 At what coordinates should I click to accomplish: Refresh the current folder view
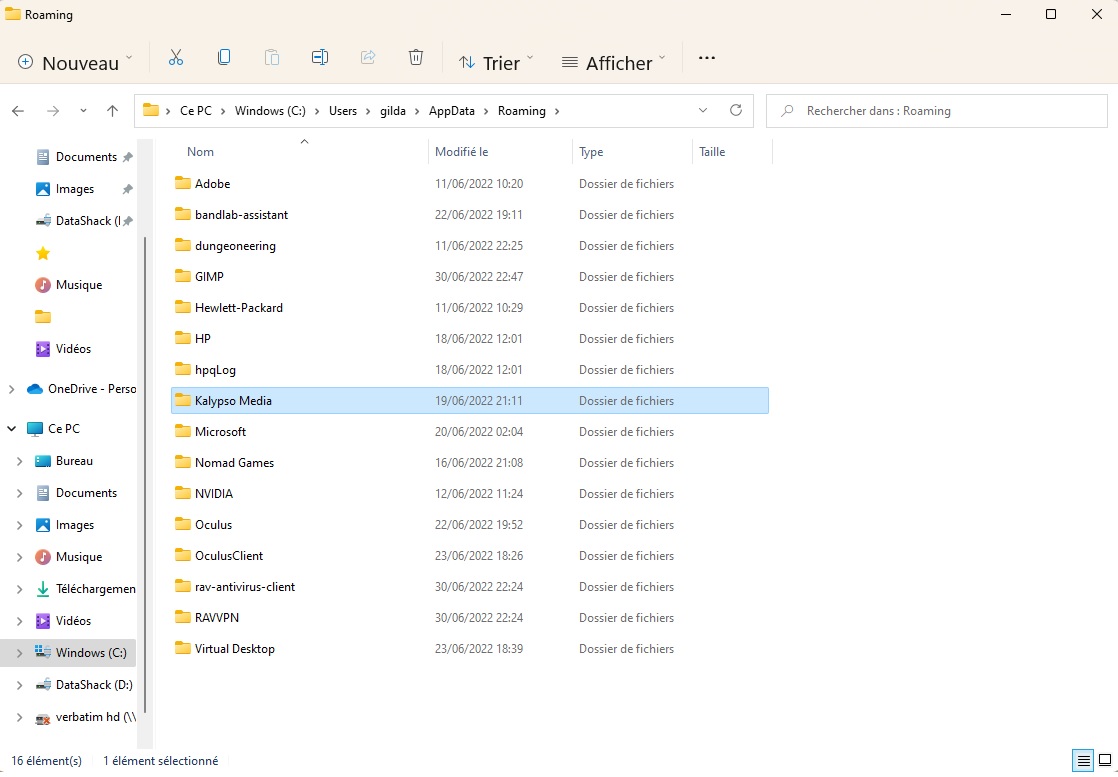736,111
